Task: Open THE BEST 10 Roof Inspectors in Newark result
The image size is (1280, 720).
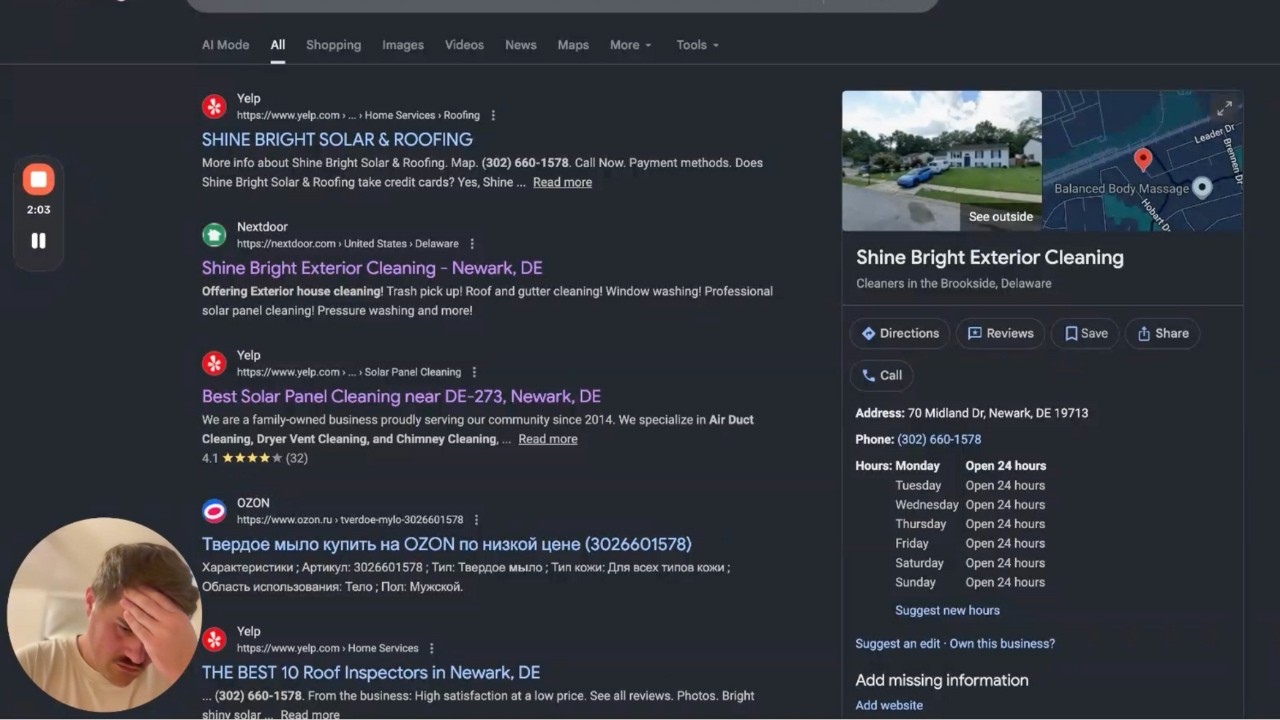Action: click(371, 672)
